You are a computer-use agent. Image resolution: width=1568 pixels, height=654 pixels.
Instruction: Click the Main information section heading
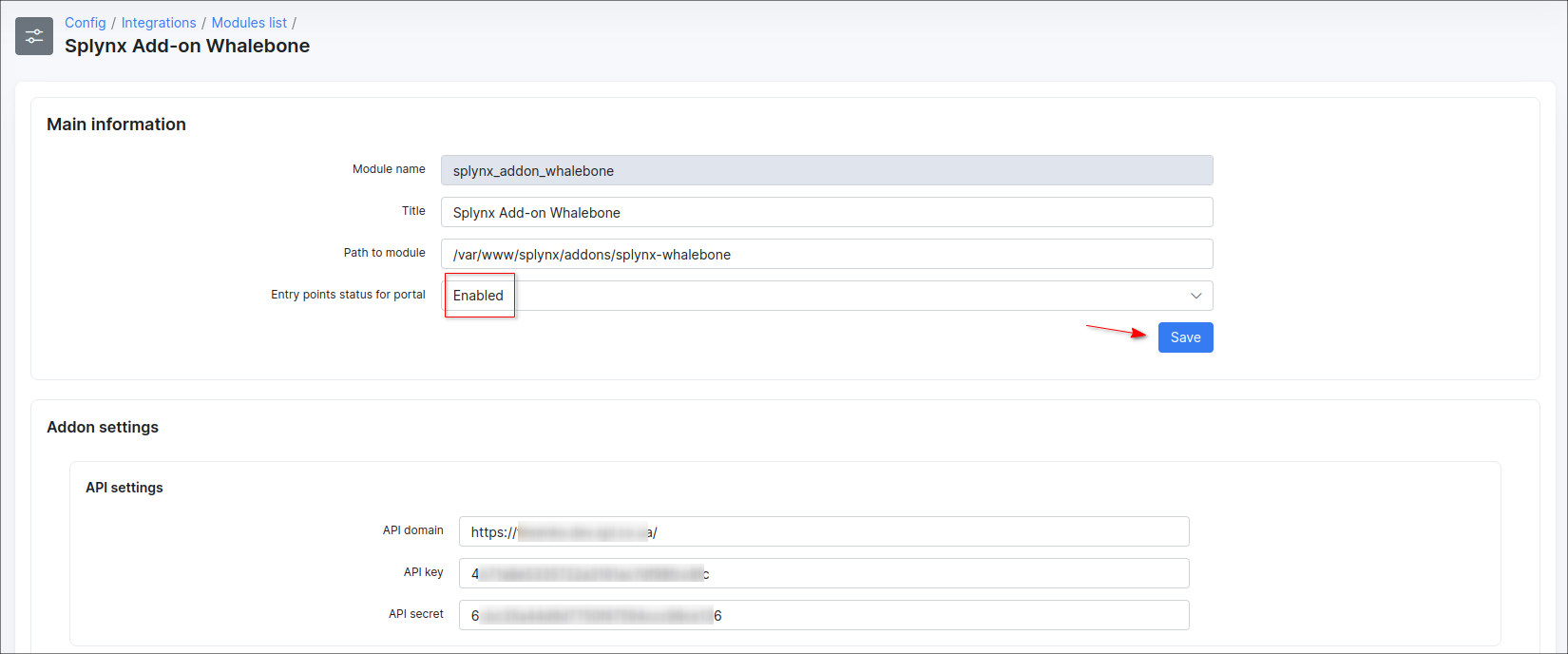(x=116, y=125)
